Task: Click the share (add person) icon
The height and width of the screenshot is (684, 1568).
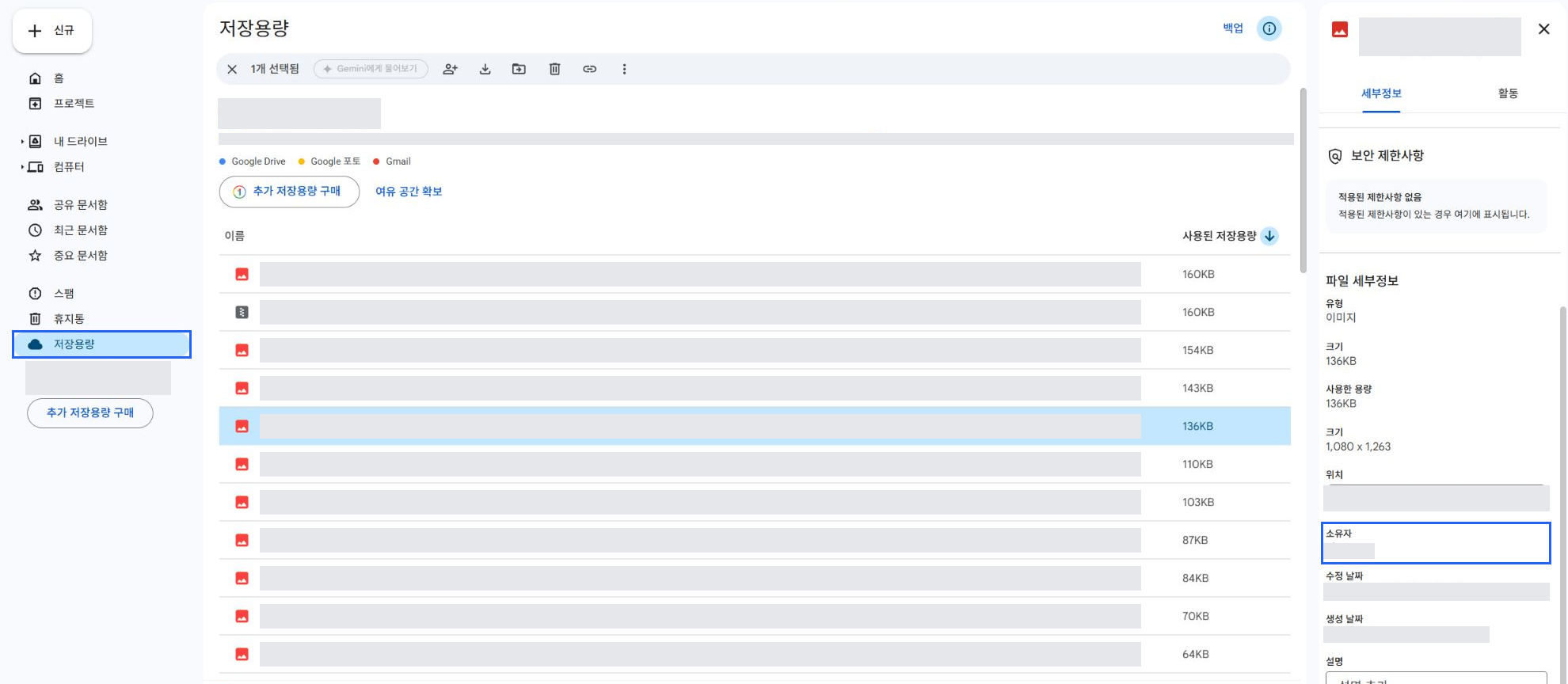Action: [451, 69]
